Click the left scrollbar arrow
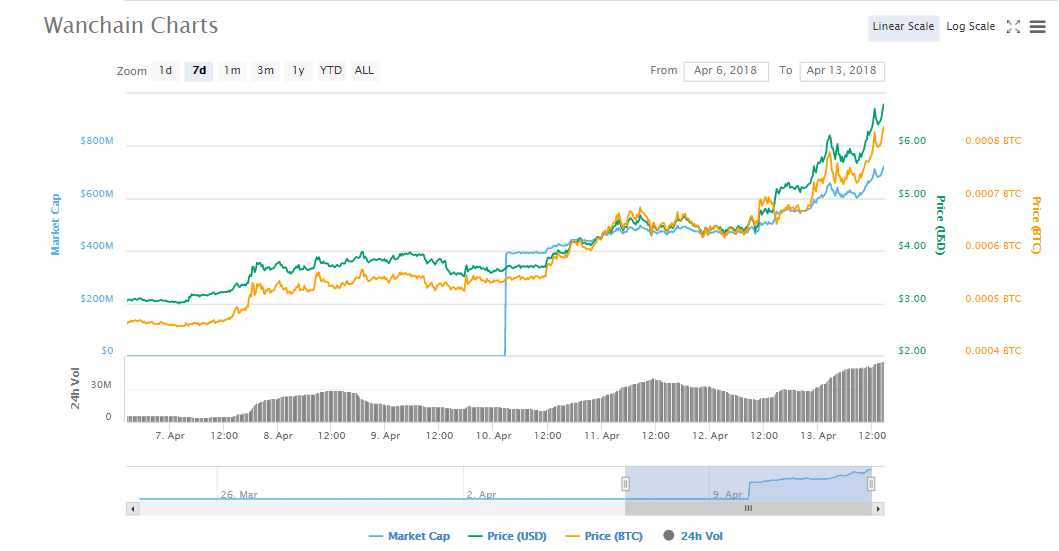 (132, 508)
